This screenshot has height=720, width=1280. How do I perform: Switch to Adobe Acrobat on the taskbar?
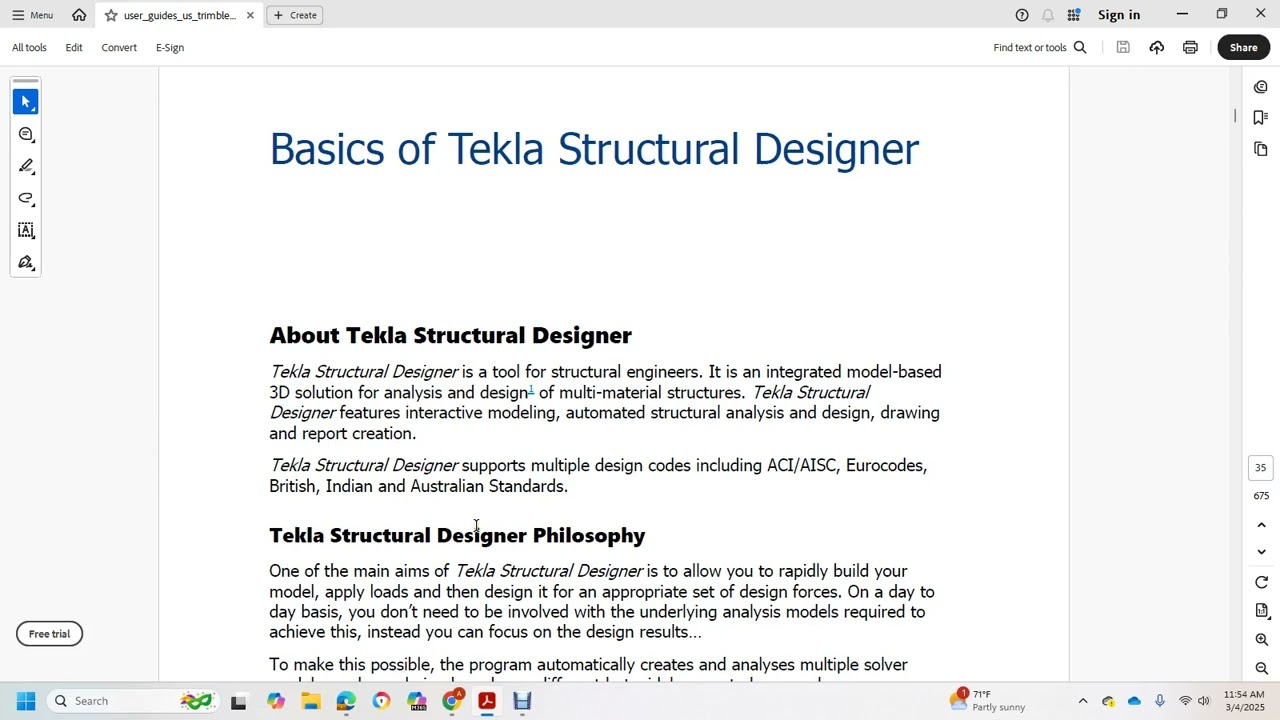click(x=487, y=701)
